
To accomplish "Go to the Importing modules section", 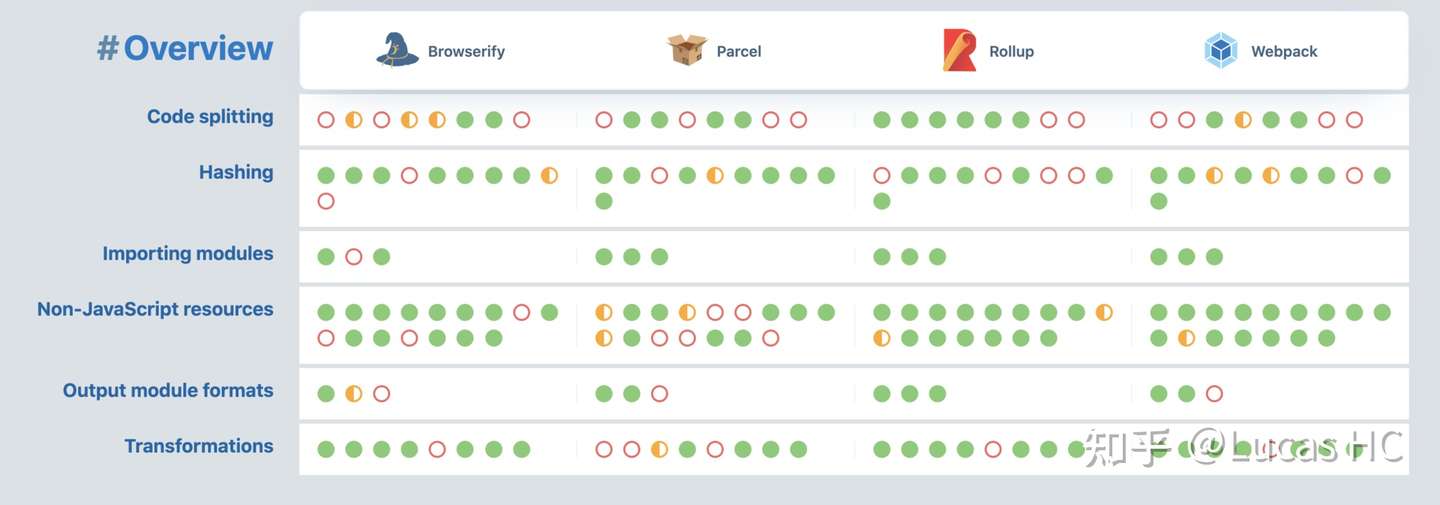I will (x=188, y=254).
